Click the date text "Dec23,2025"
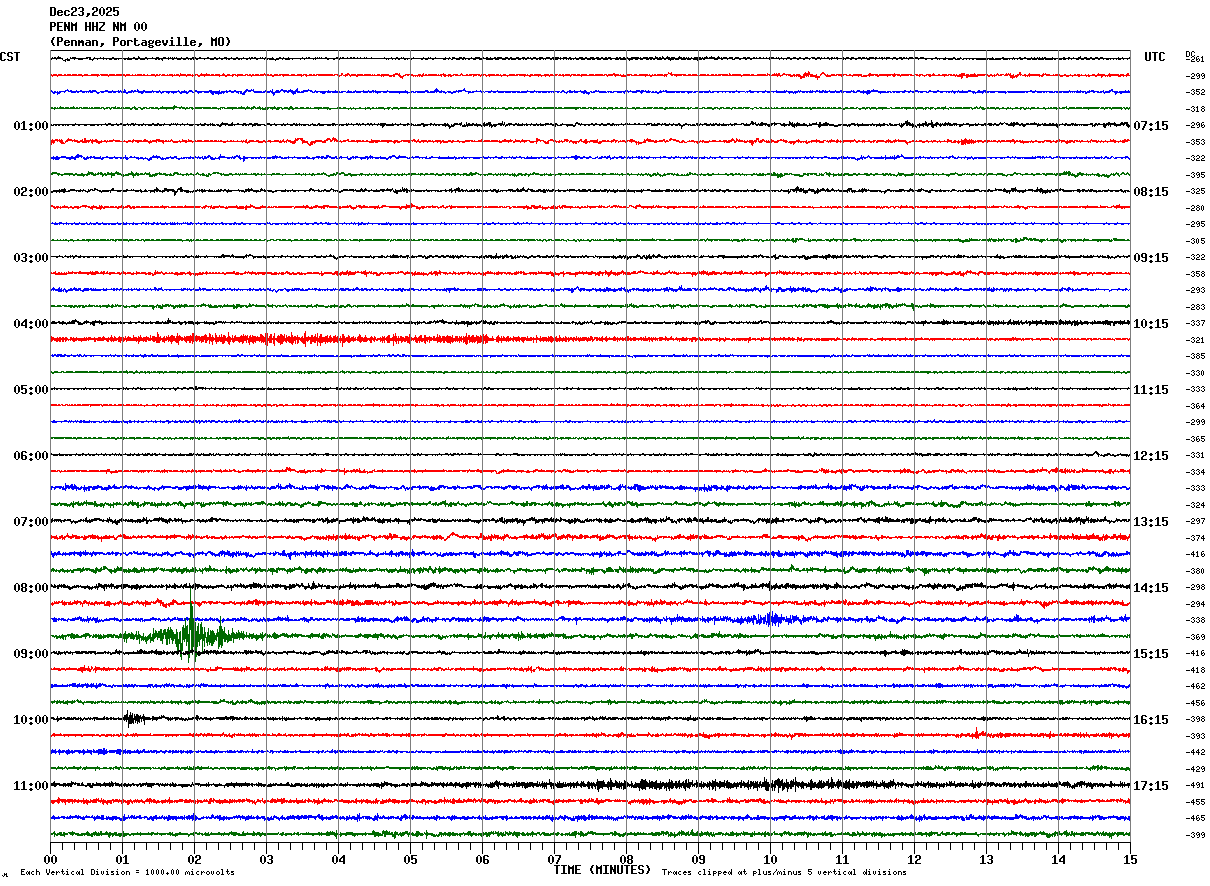 tap(84, 12)
